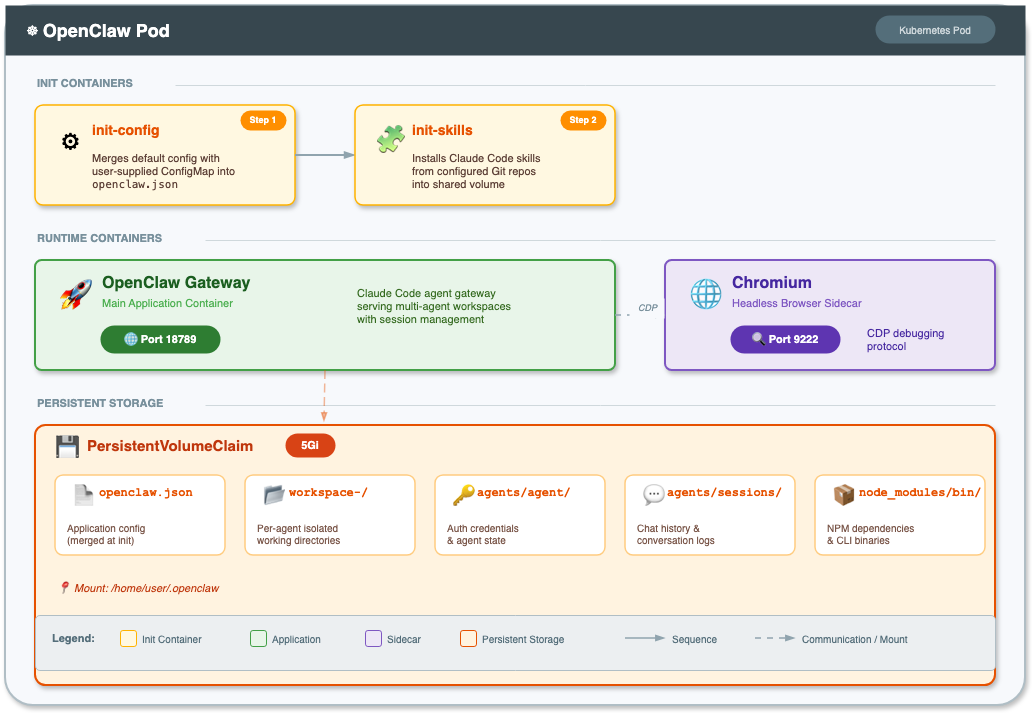The width and height of the screenshot is (1032, 713).
Task: Click the red 5Gi storage badge
Action: [310, 446]
